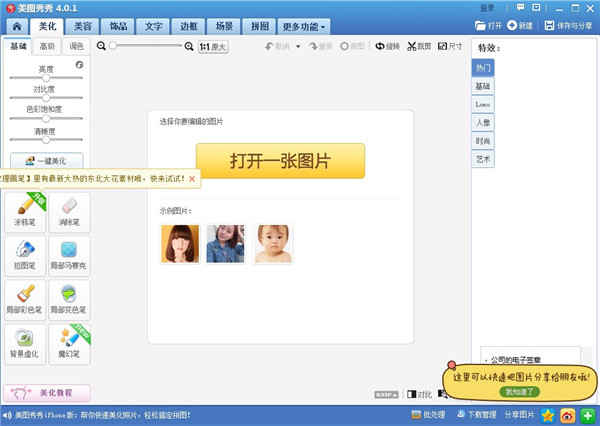Open batch processing (批处理) in status bar
This screenshot has width=600, height=426.
428,415
